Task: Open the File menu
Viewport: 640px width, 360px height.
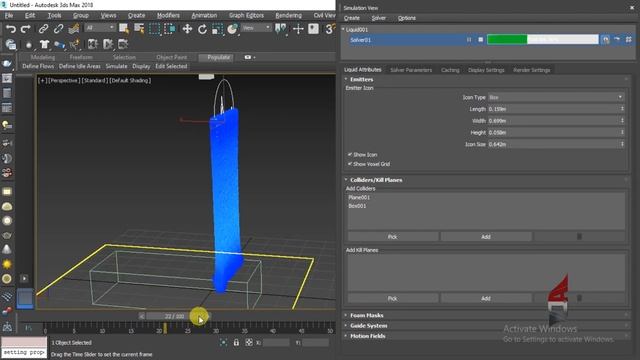Action: click(x=9, y=15)
